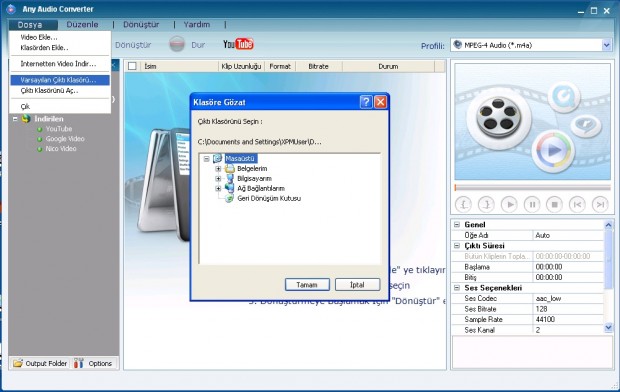Stop playback with the stop button
The image size is (620, 392).
[554, 205]
